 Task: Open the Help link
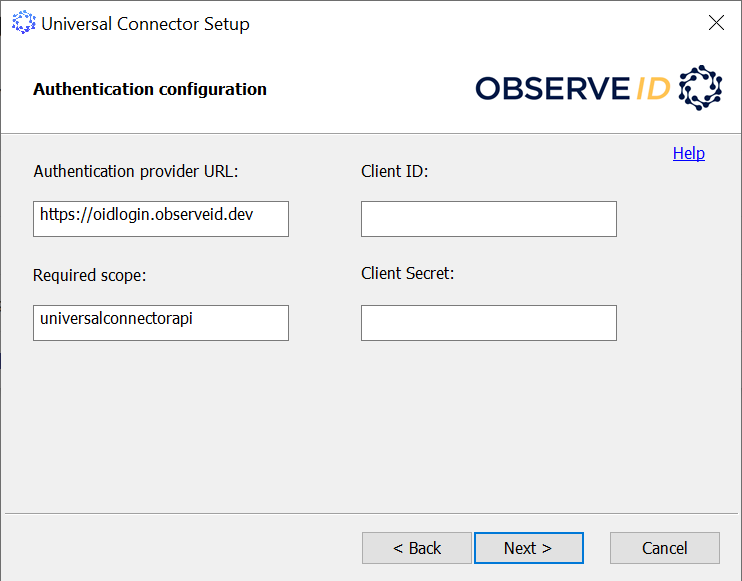(688, 153)
